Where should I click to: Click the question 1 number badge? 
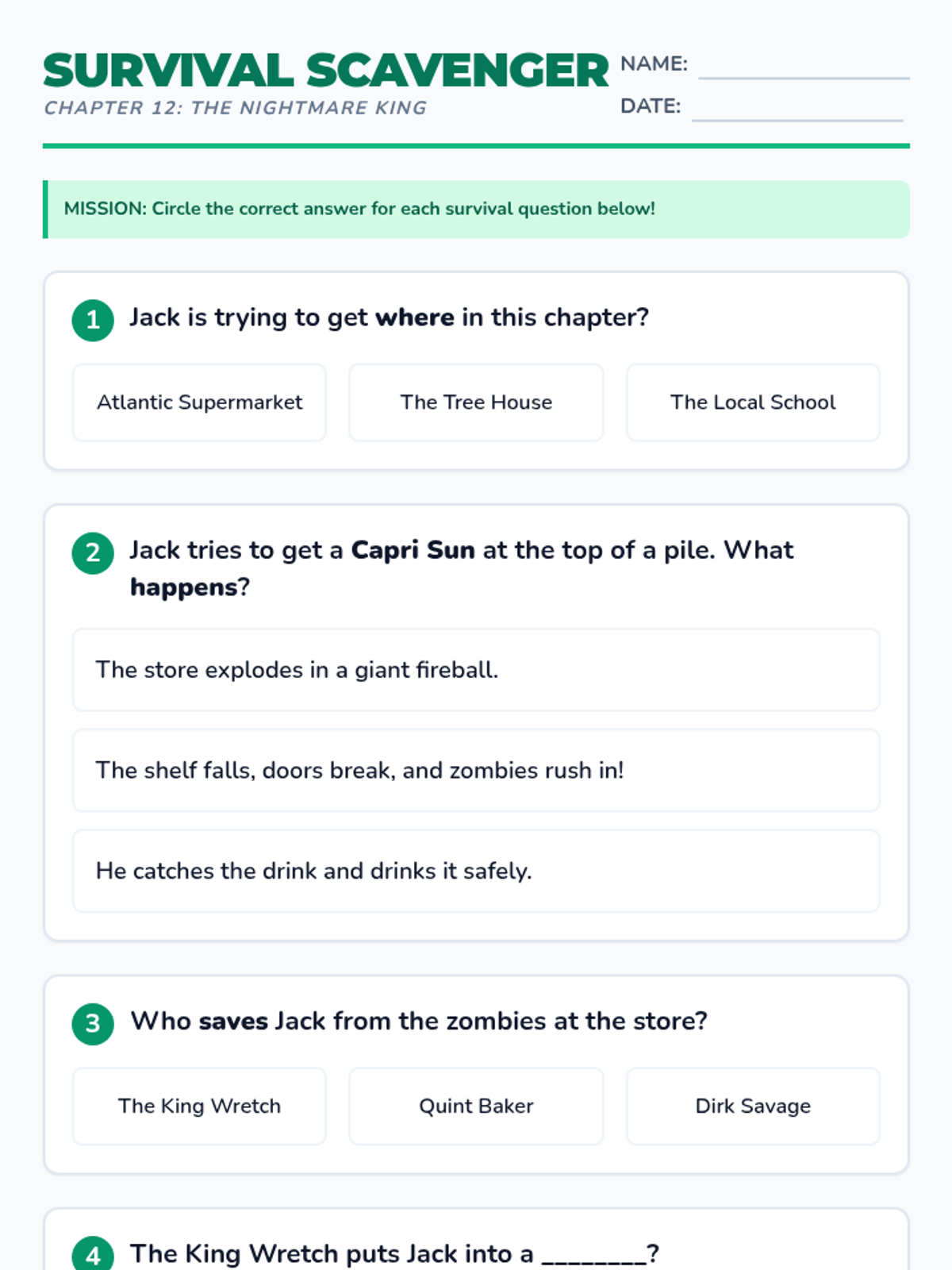pyautogui.click(x=93, y=320)
